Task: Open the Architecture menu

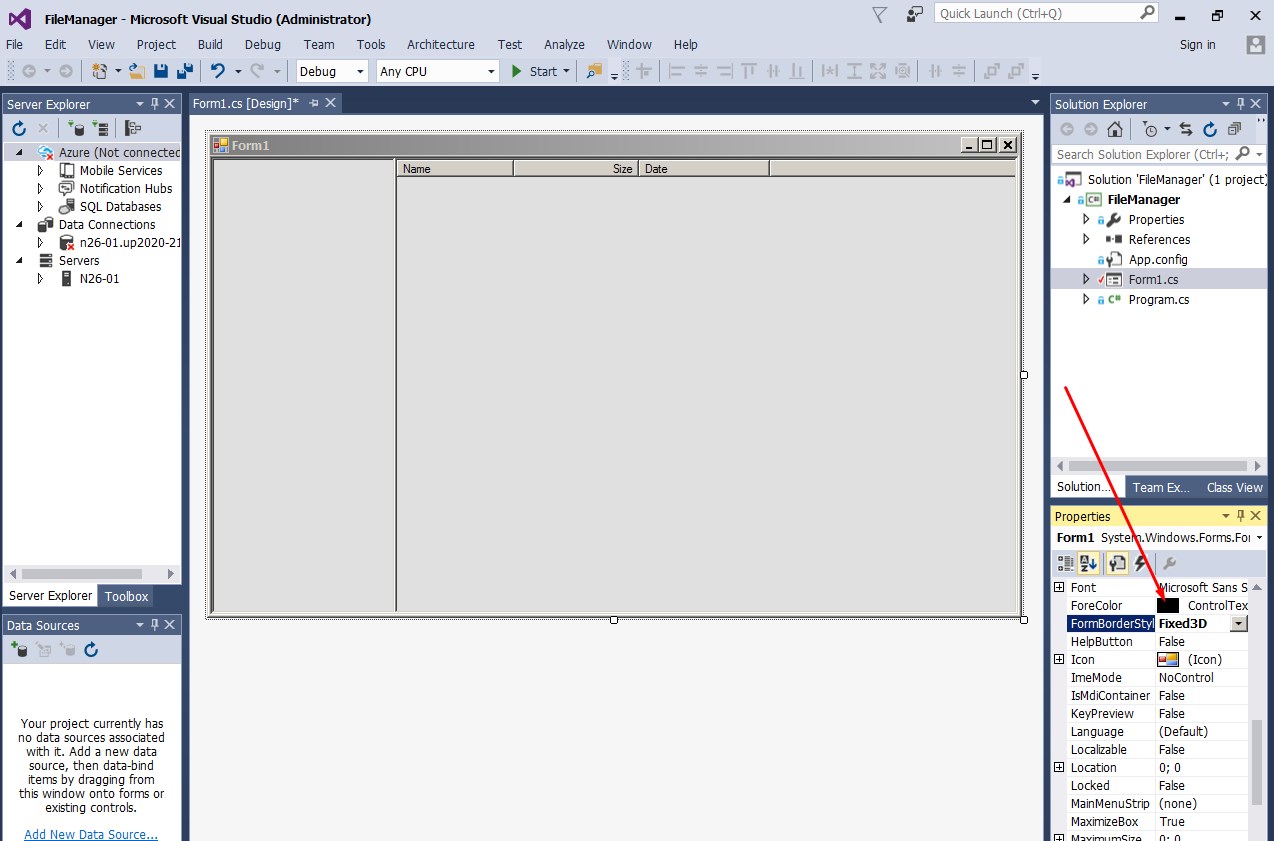Action: (440, 44)
